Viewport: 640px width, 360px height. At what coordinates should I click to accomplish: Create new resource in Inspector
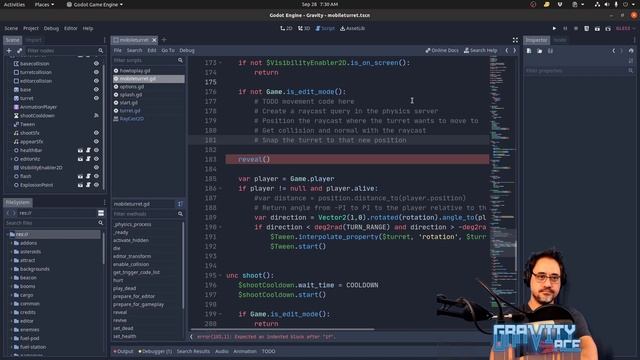point(529,51)
